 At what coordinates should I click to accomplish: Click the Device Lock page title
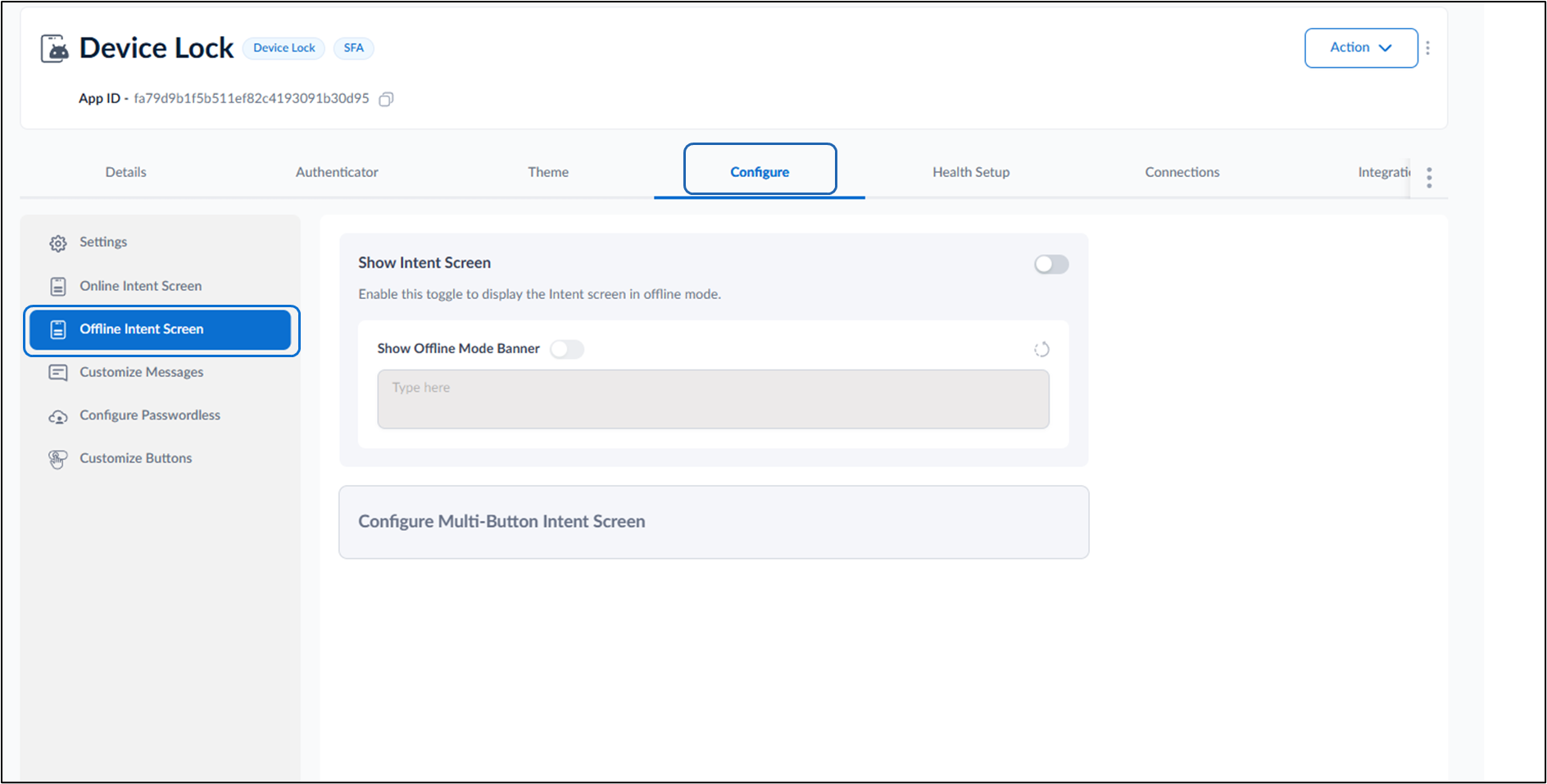pyautogui.click(x=157, y=48)
